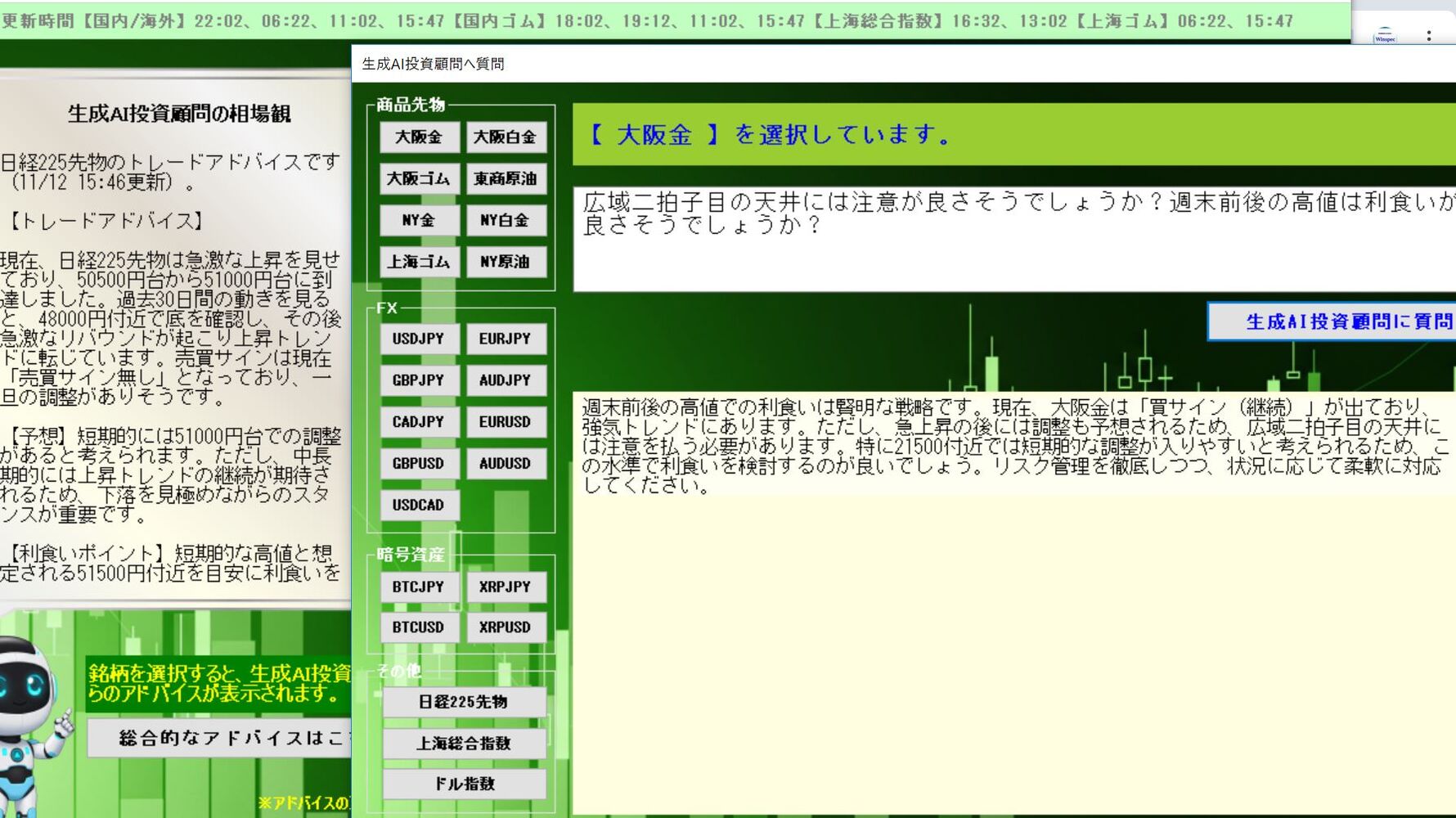Click the 総合的なアドバイス button in the back window
This screenshot has height=818, width=1456.
point(219,738)
